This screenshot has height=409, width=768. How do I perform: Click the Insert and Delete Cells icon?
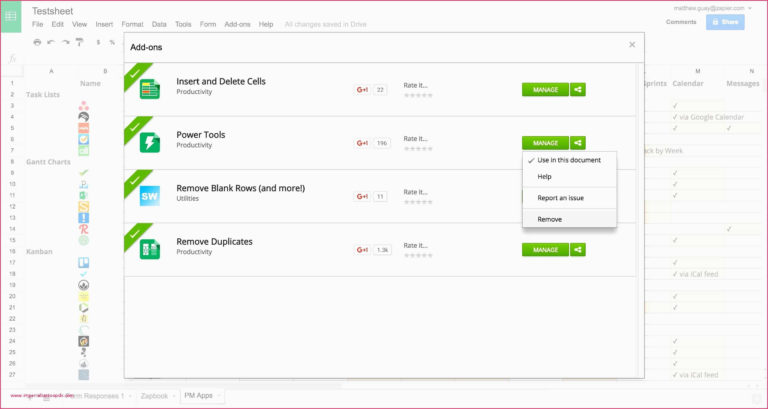(x=150, y=88)
